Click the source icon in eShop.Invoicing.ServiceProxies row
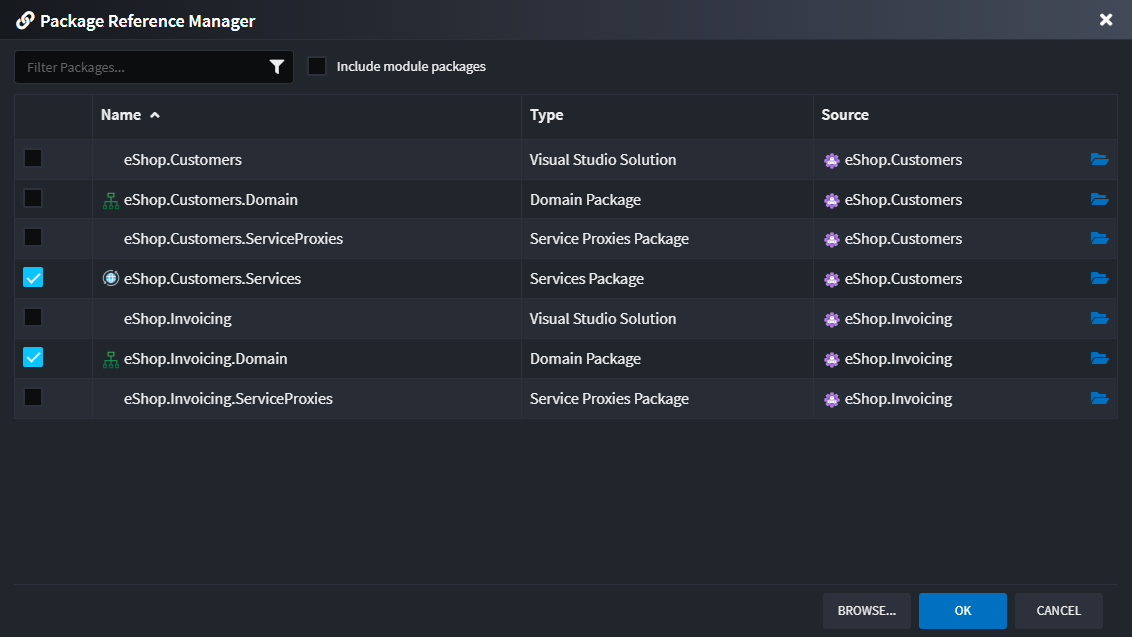This screenshot has width=1132, height=637. tap(832, 399)
